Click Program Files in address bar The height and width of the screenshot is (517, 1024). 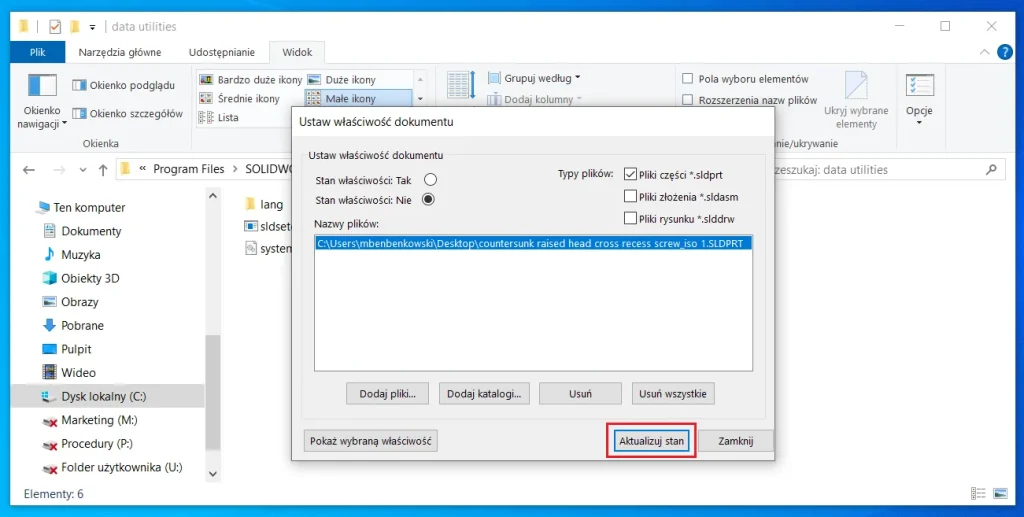(189, 169)
